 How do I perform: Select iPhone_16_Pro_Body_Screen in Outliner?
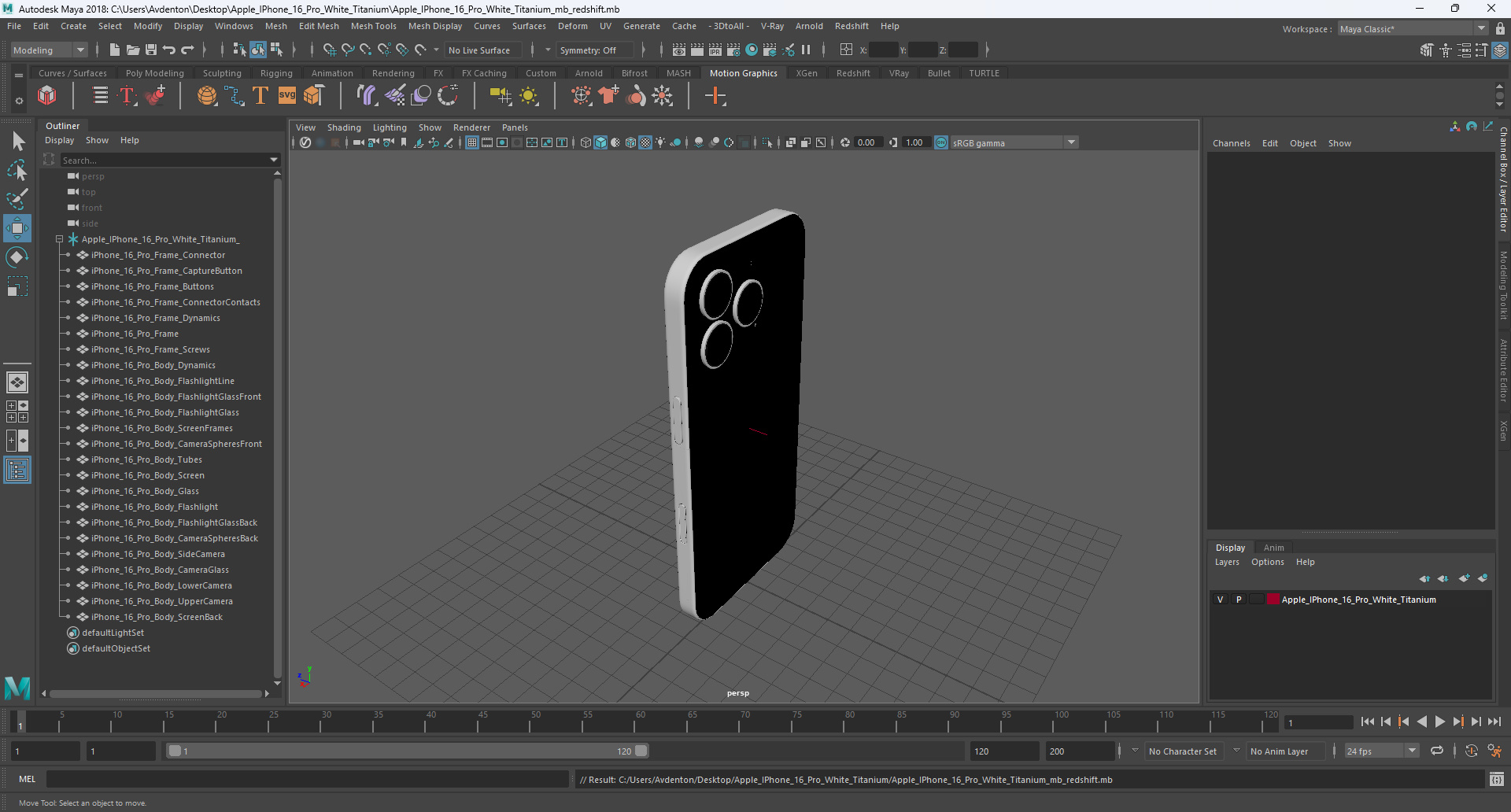pos(147,475)
